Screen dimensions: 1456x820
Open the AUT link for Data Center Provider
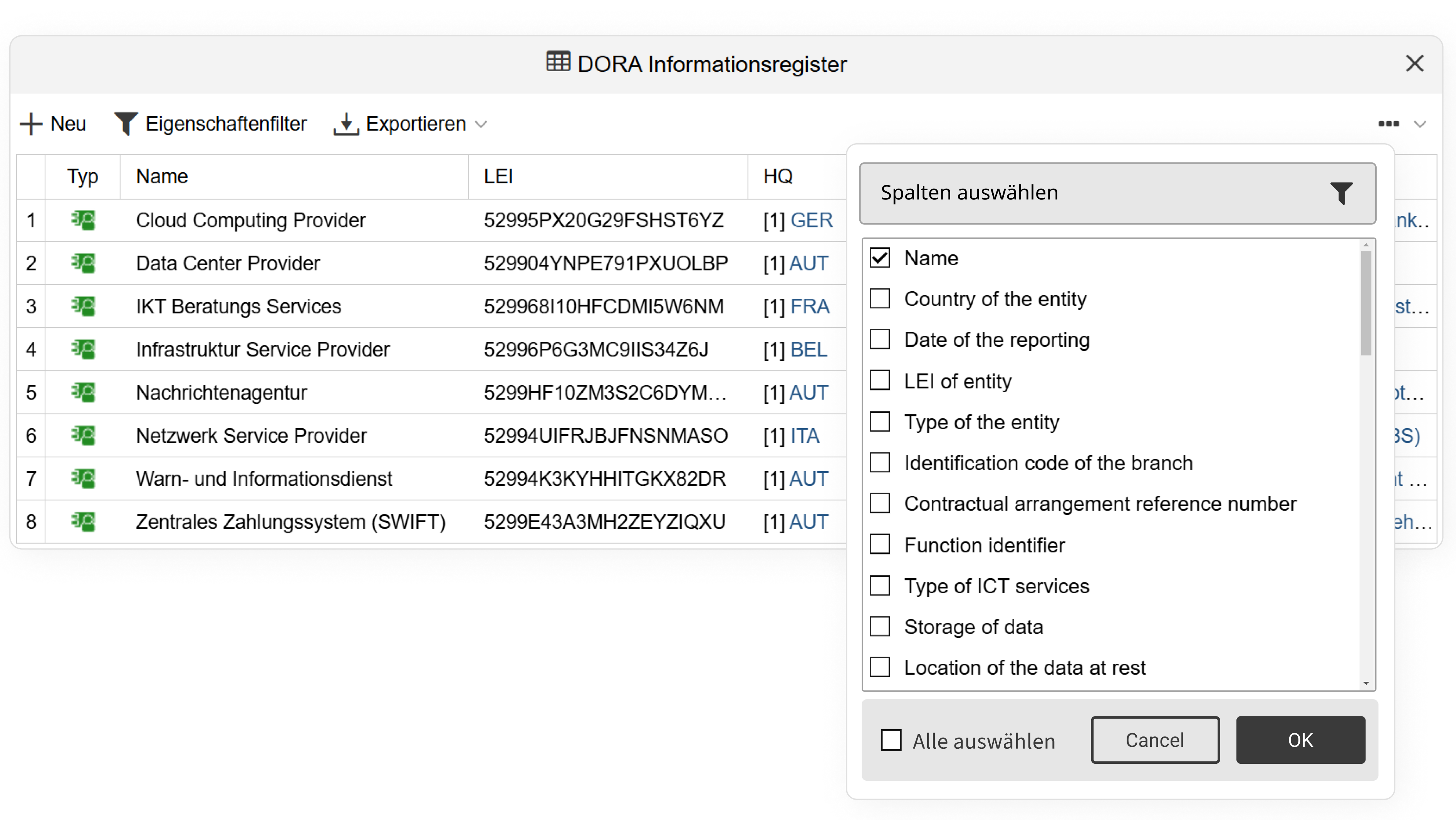click(x=809, y=263)
